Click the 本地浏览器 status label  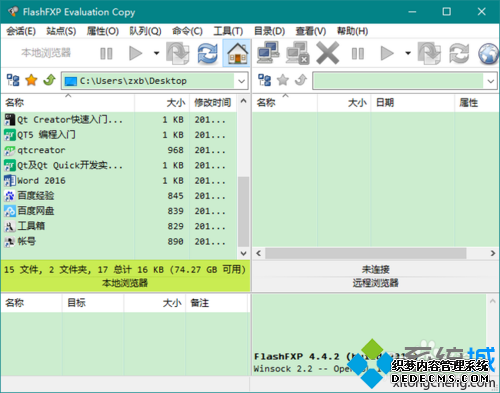click(x=125, y=283)
